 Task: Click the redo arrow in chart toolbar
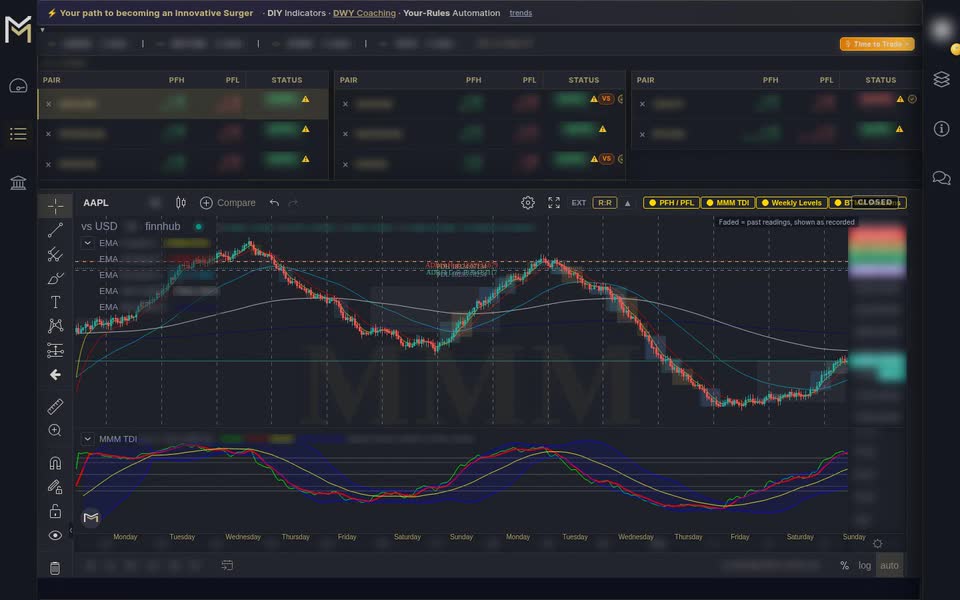(293, 203)
